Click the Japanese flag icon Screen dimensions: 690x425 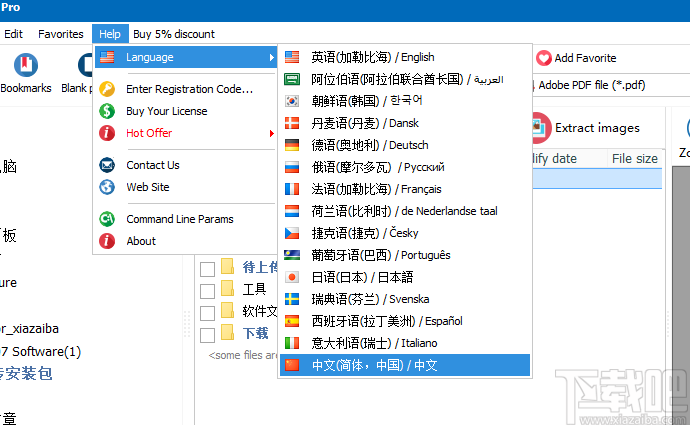tap(292, 277)
